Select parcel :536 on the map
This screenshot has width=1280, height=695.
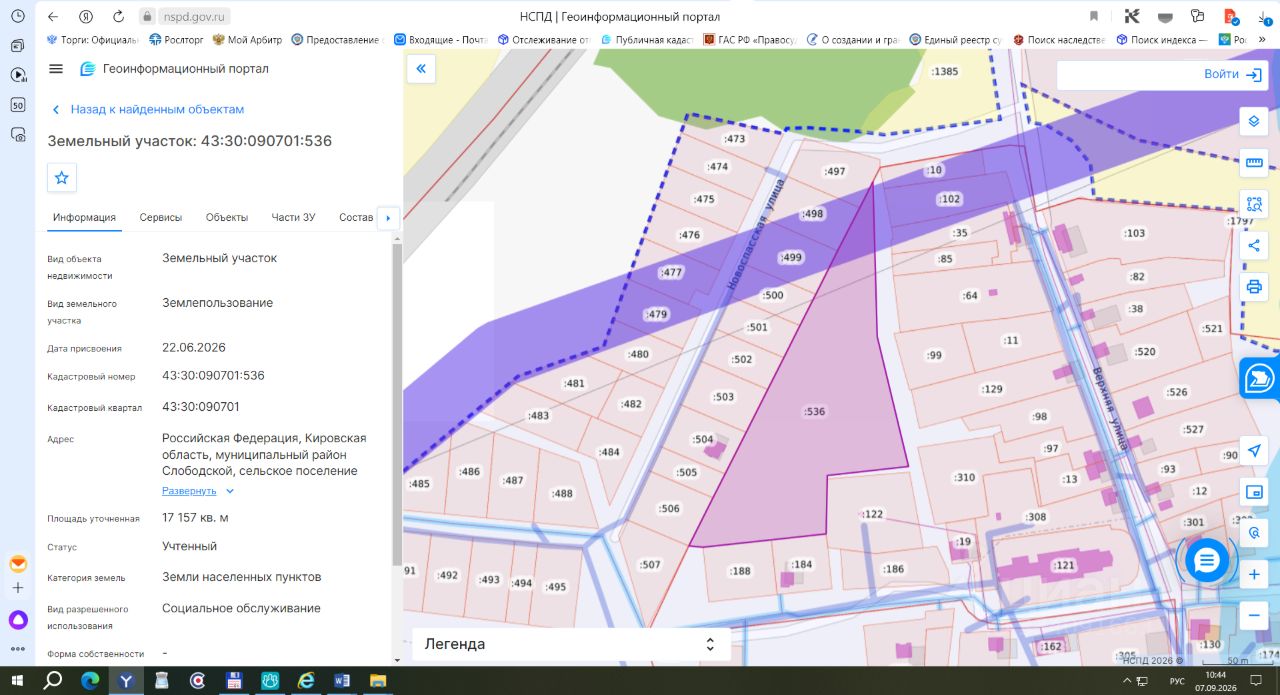815,411
